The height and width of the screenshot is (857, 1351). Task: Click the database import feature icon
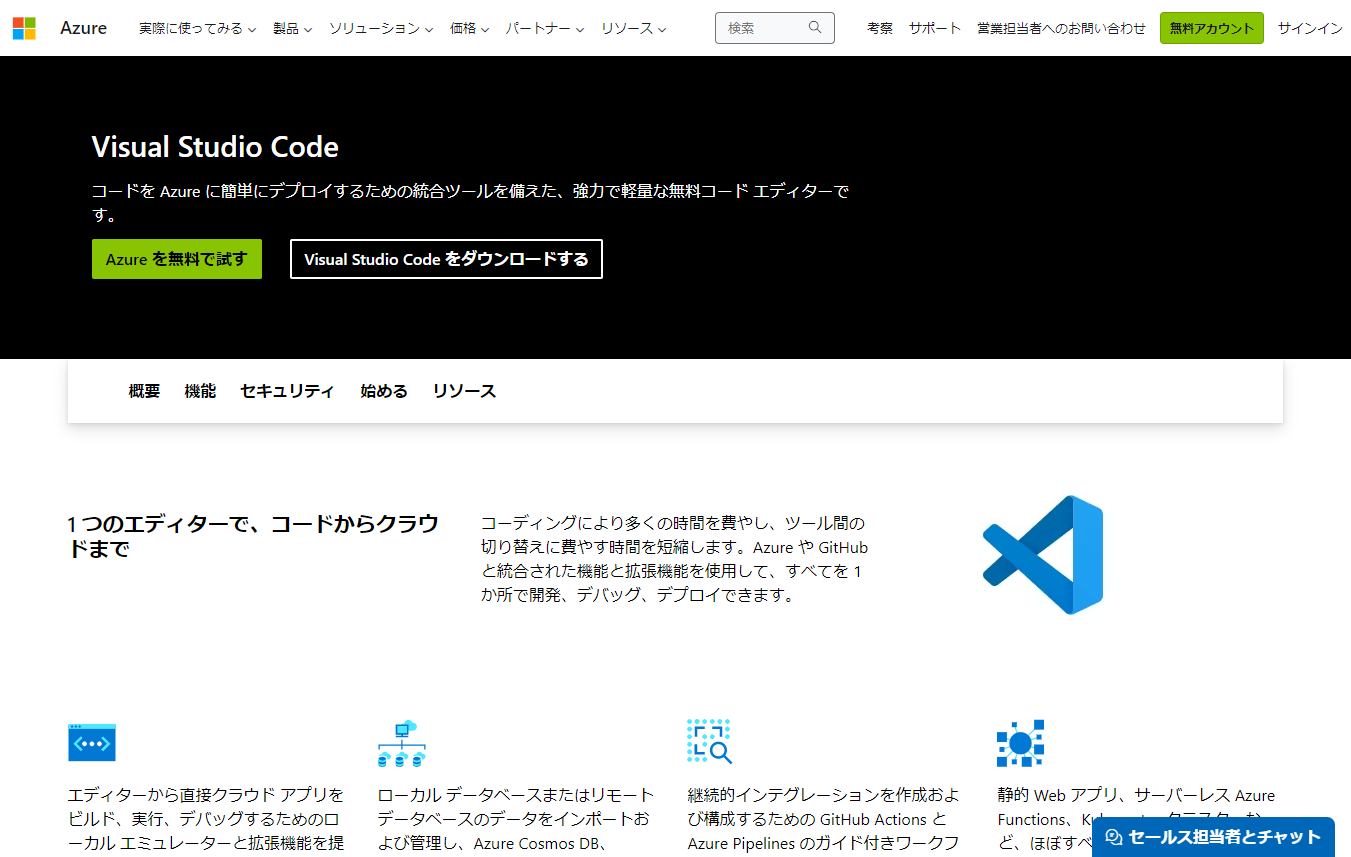click(402, 742)
